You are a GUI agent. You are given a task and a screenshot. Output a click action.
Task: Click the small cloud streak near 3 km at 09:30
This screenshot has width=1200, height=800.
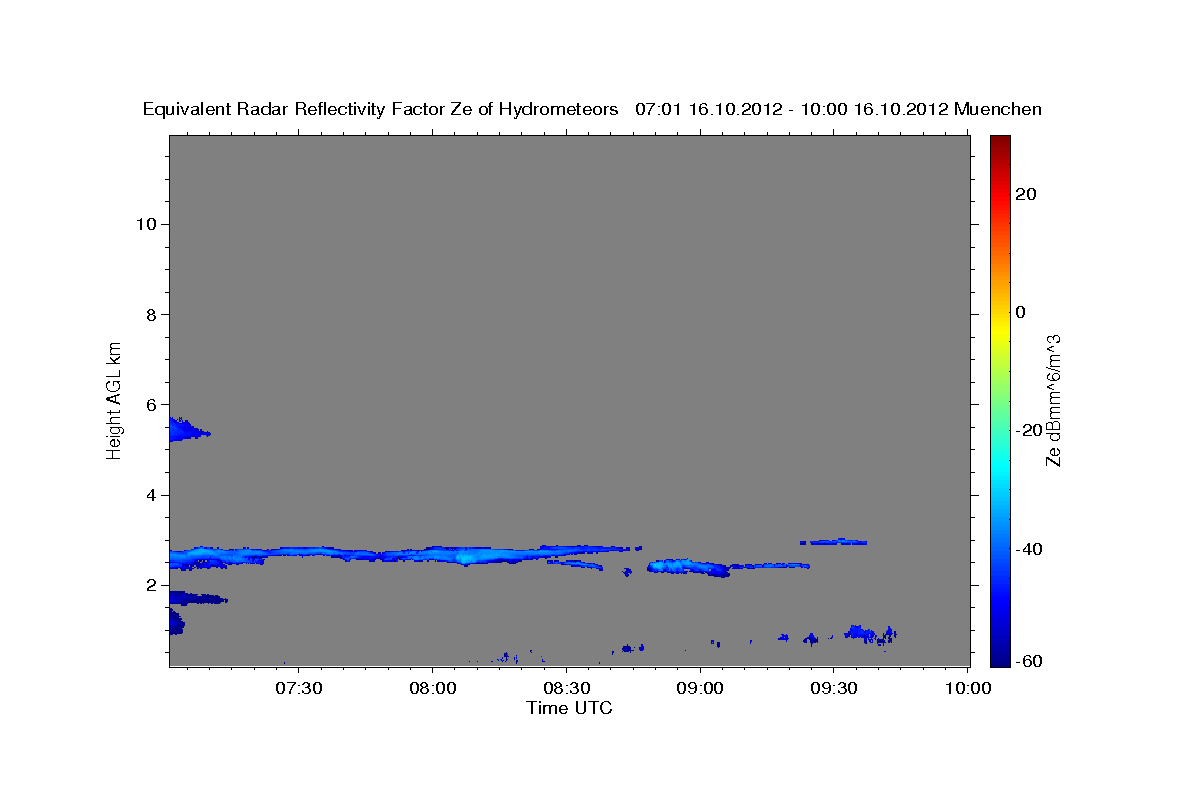point(834,542)
